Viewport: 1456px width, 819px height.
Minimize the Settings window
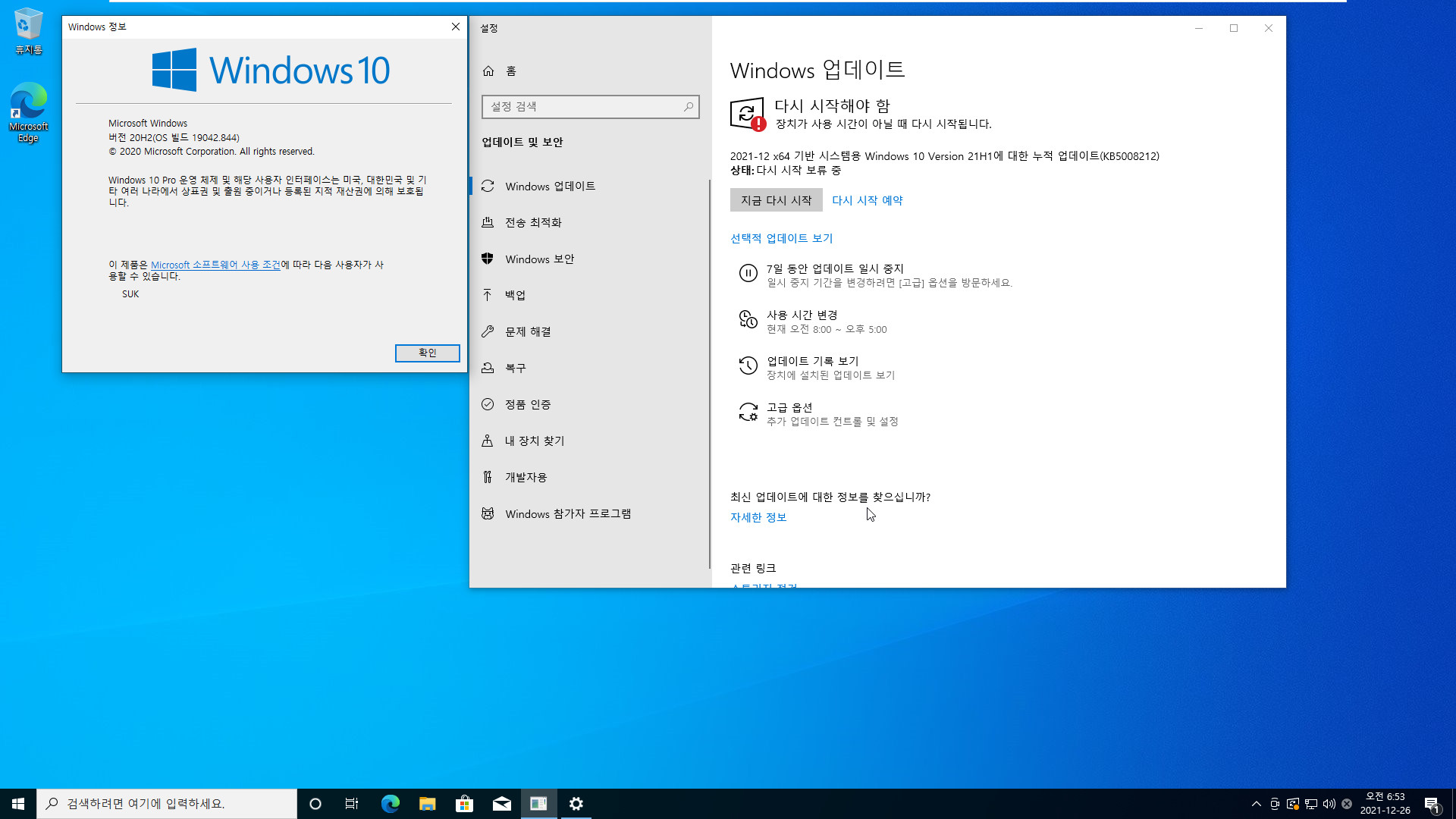(x=1199, y=28)
